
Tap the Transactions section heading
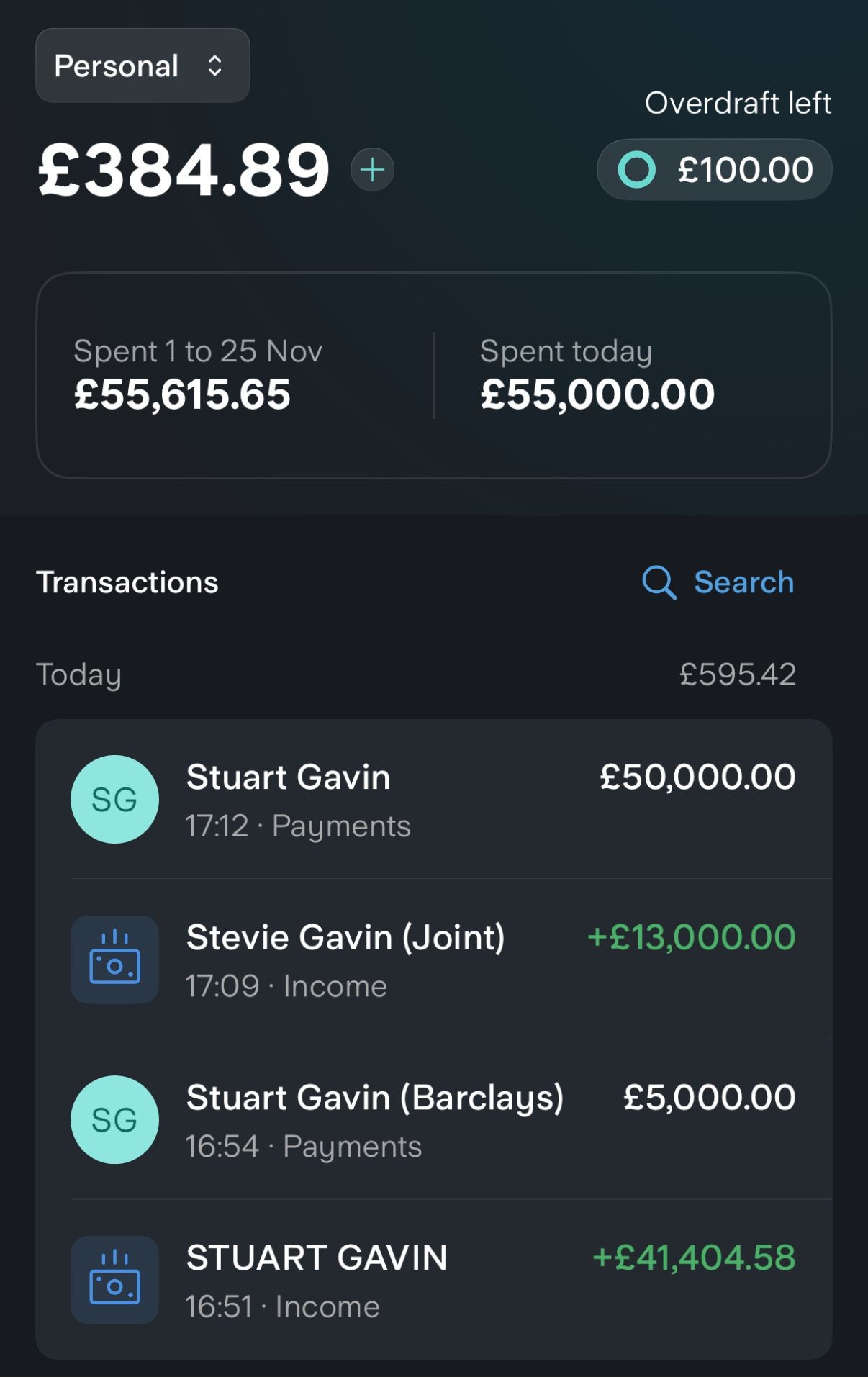[127, 582]
